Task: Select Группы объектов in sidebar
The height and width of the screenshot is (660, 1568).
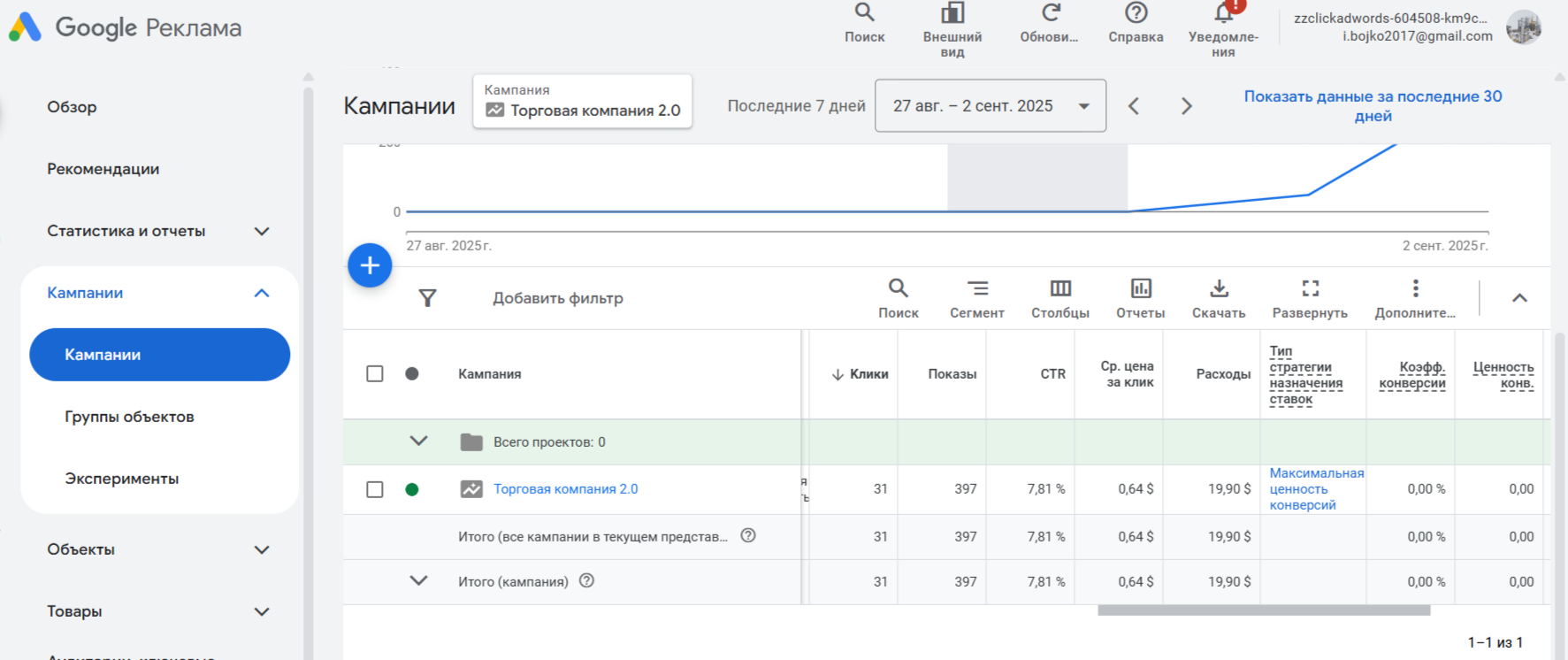Action: tap(129, 417)
